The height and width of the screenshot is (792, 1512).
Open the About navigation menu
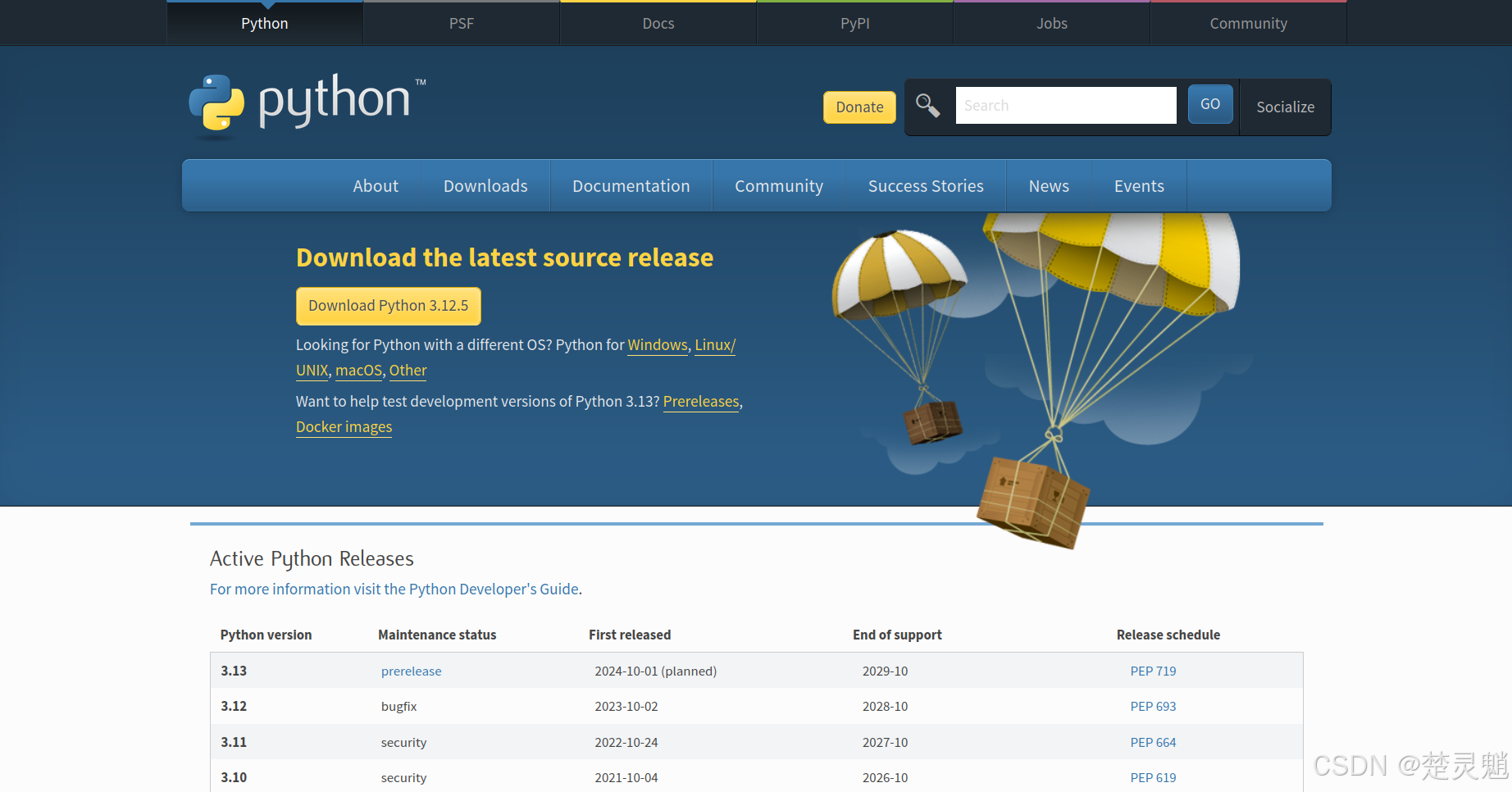click(x=376, y=186)
